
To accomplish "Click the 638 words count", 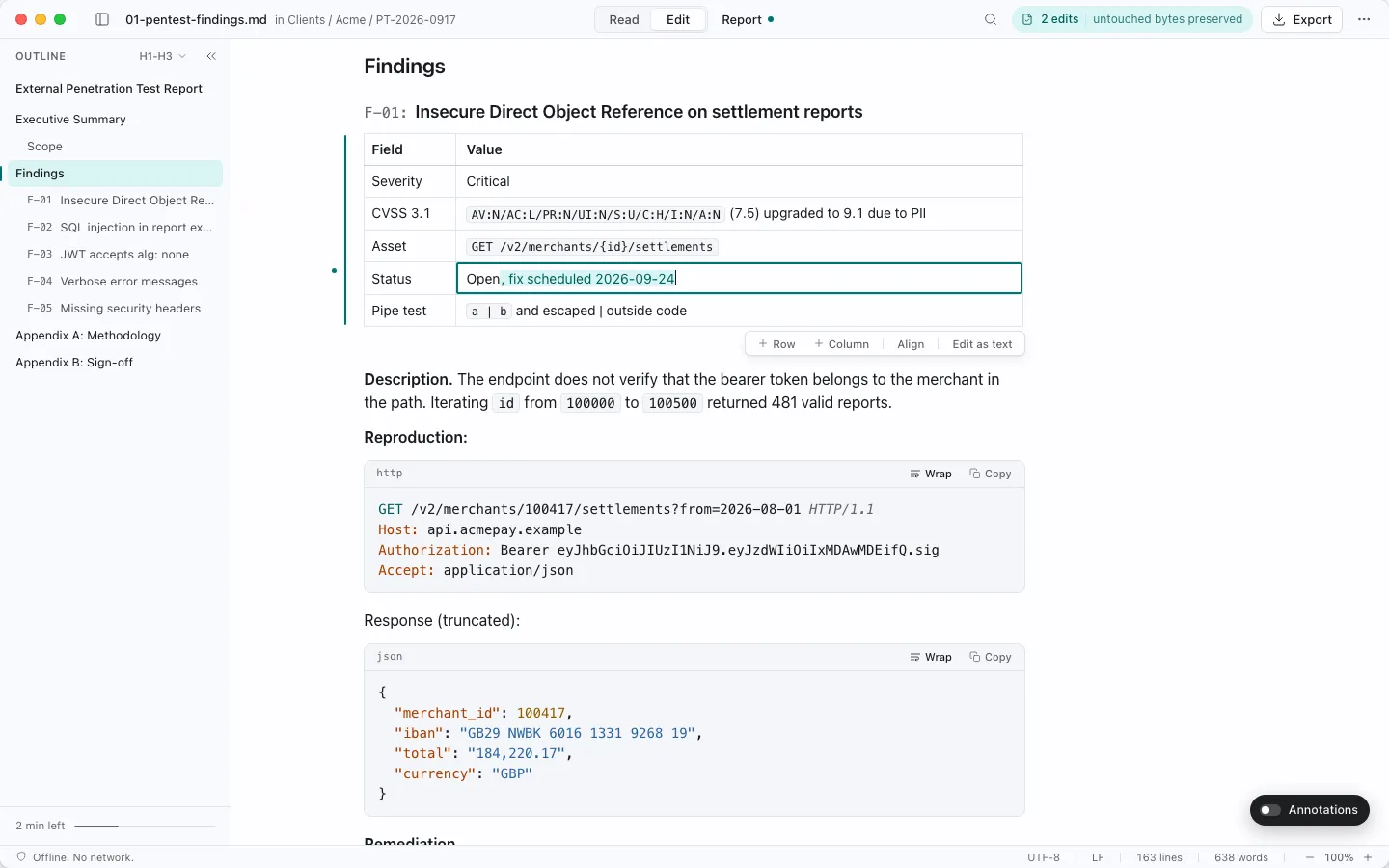I will (x=1241, y=857).
